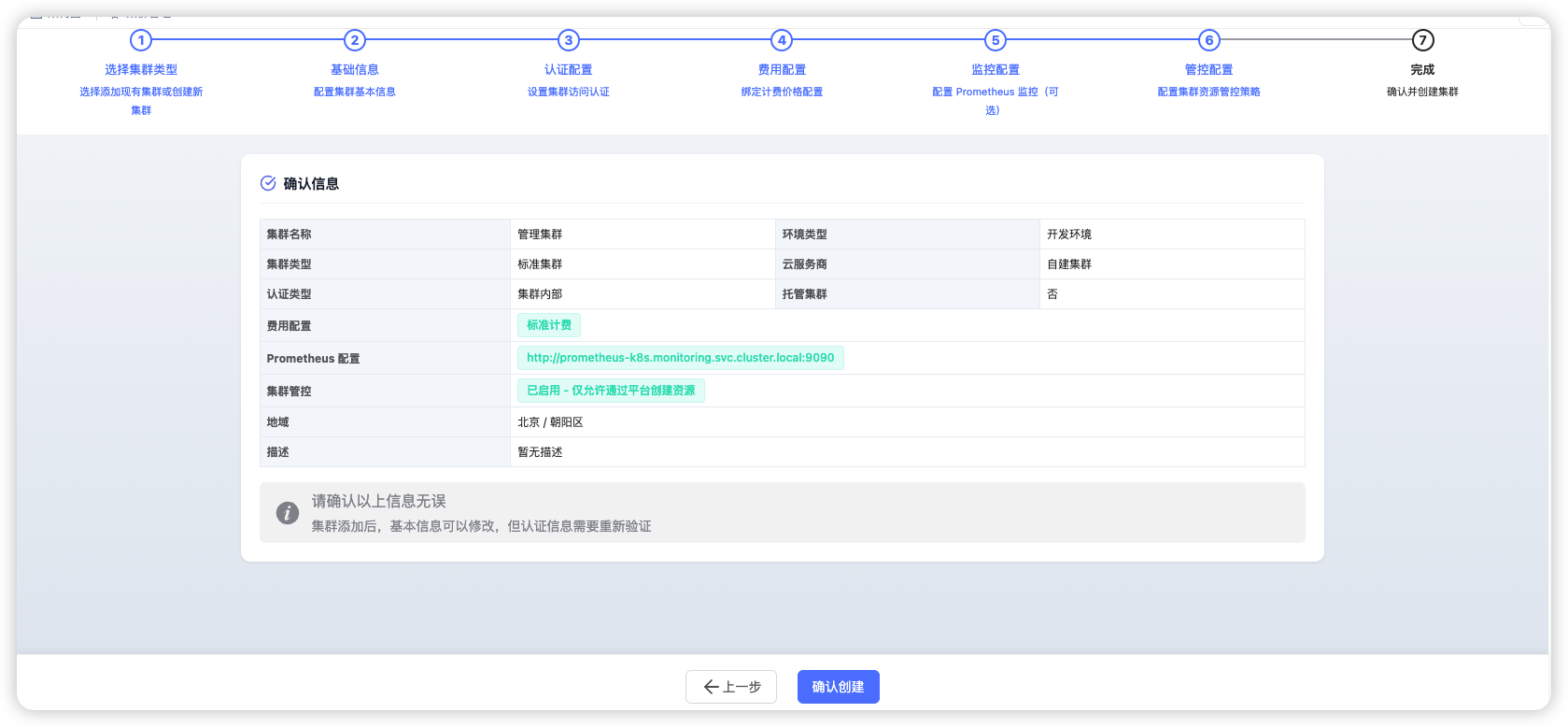
Task: Select step 3 circle icon
Action: (569, 40)
